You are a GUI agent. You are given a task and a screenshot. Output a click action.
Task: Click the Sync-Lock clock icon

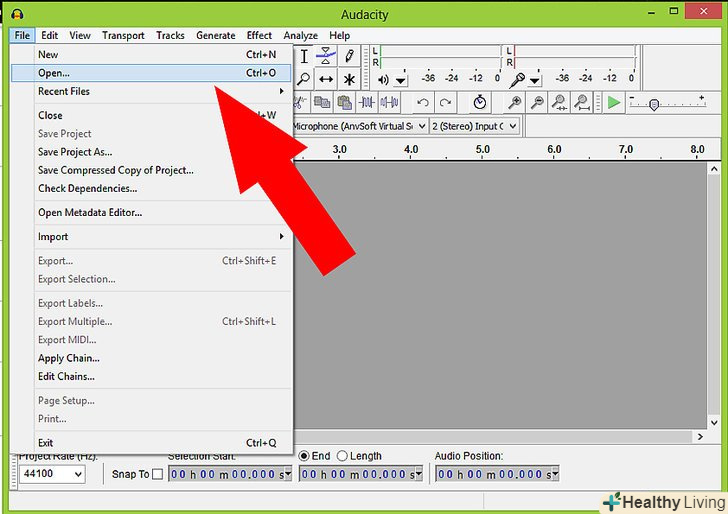480,102
